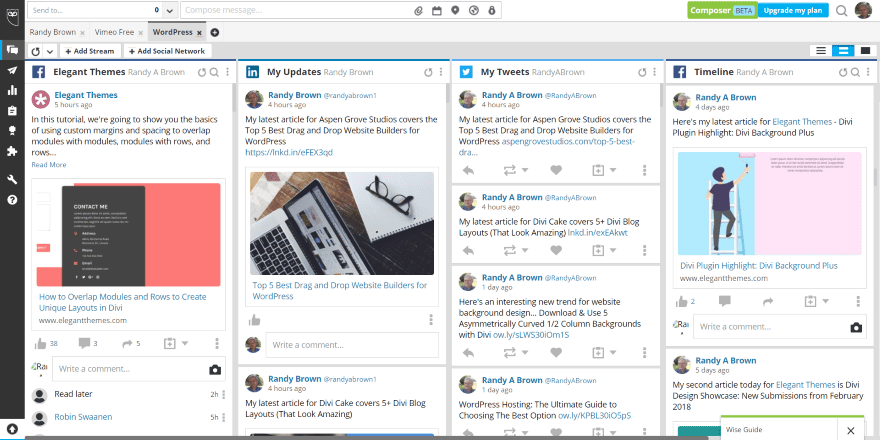Click the Add Stream button
The image size is (880, 440).
coord(90,51)
